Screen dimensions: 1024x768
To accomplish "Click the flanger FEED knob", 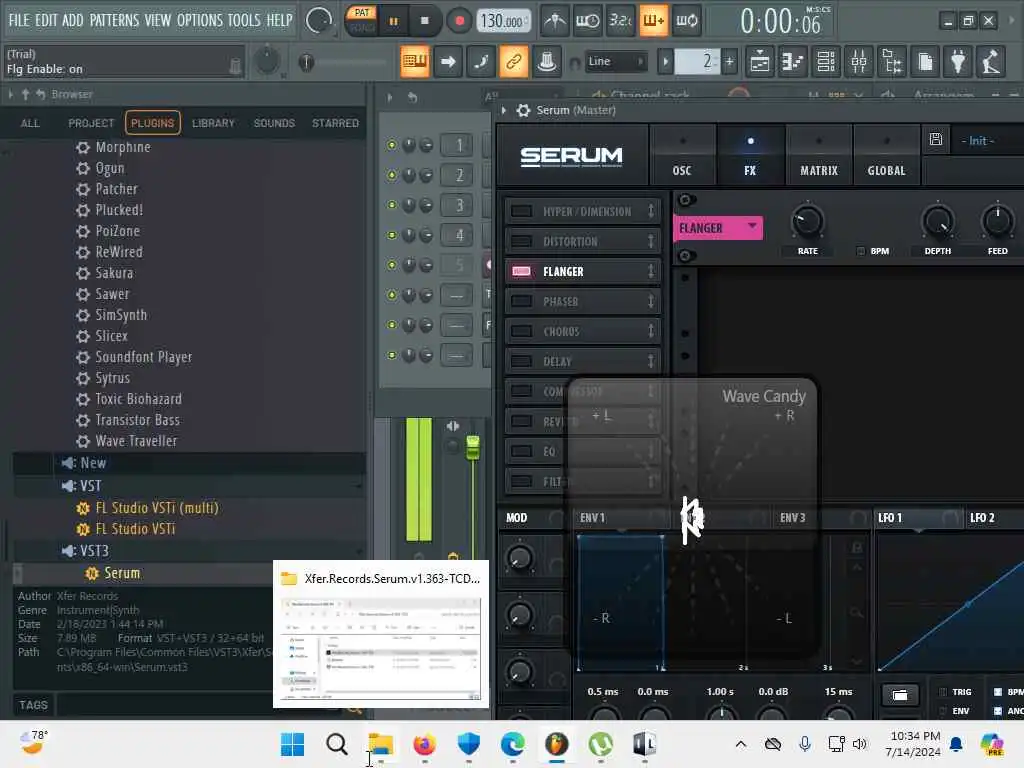I will click(x=997, y=222).
